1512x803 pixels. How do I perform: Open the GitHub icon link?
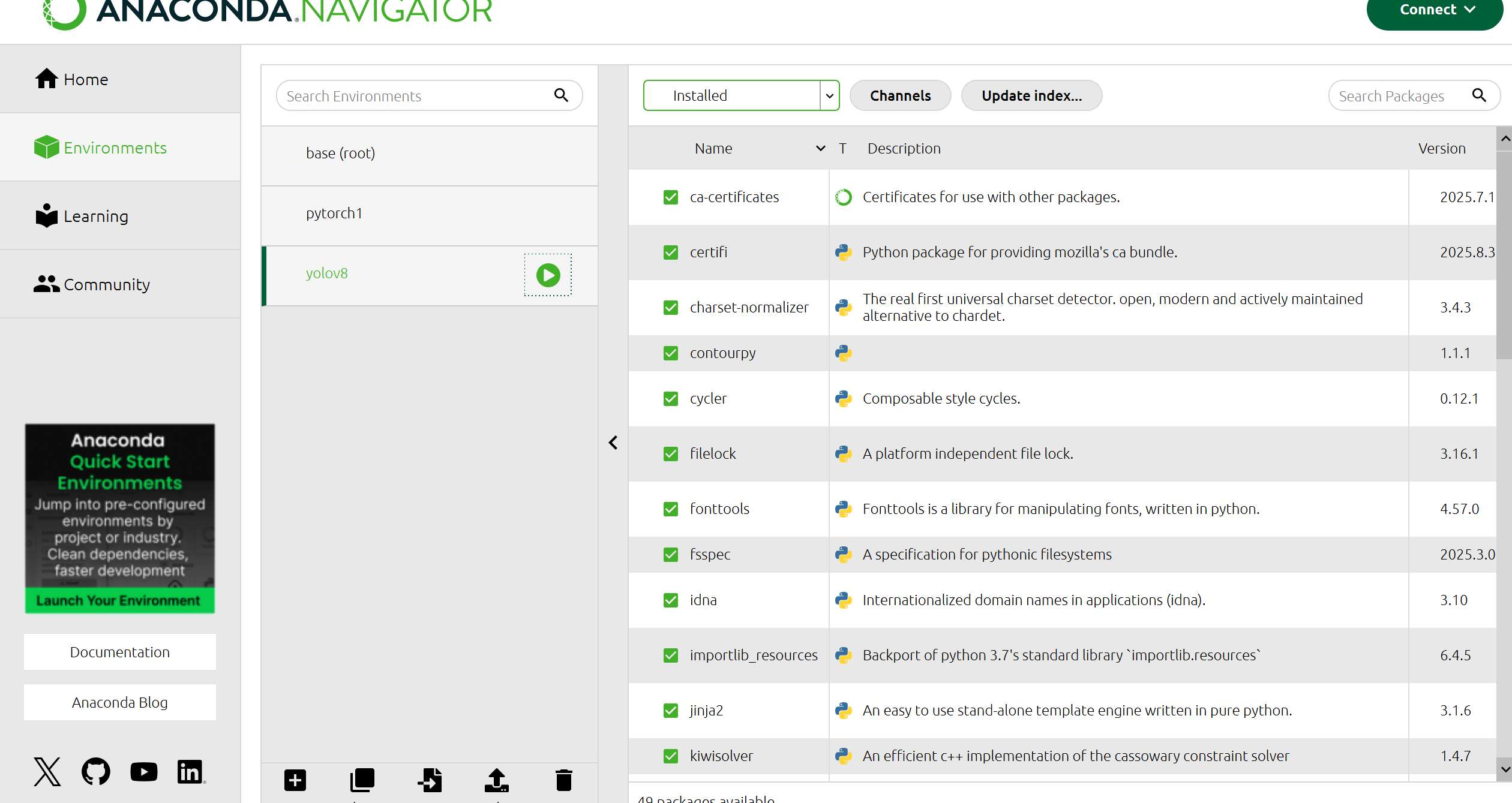coord(96,772)
